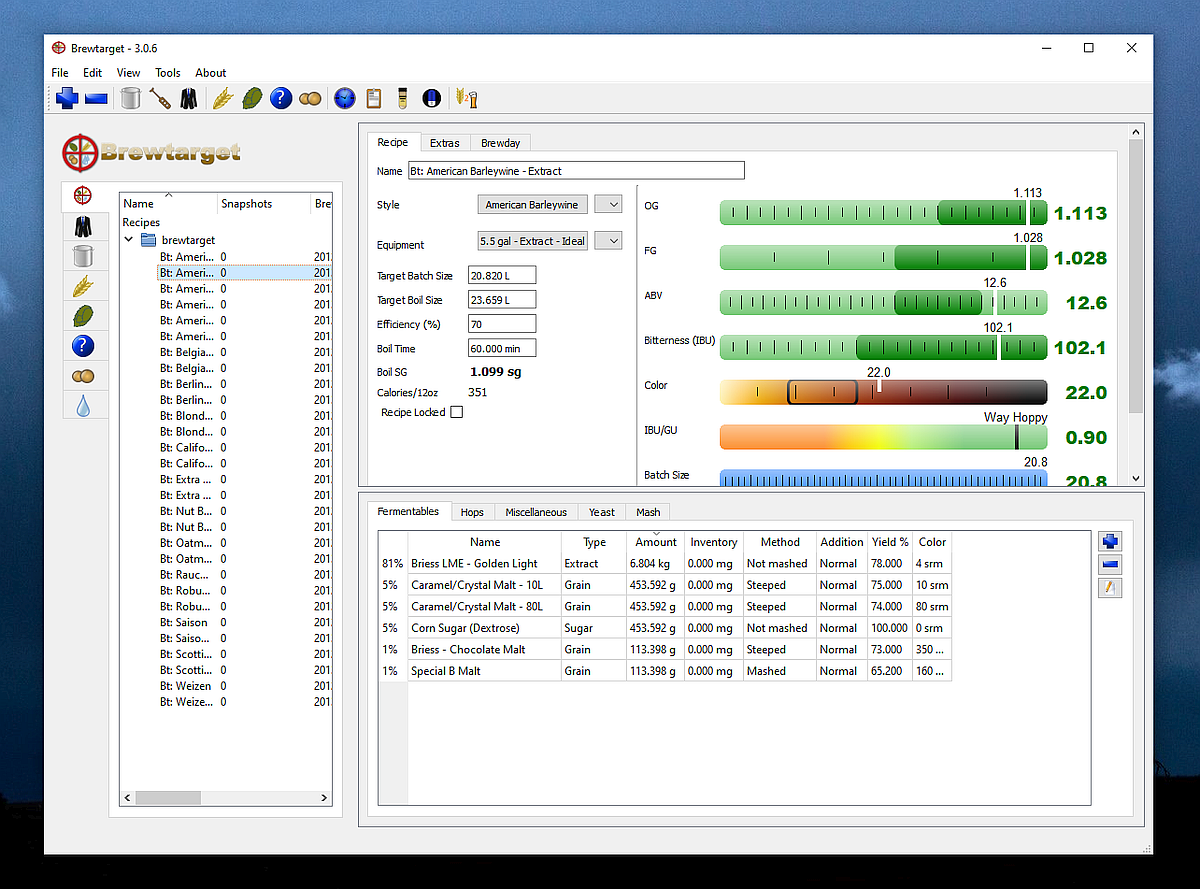The width and height of the screenshot is (1200, 889).
Task: Switch to the Hops tab
Action: 472,512
